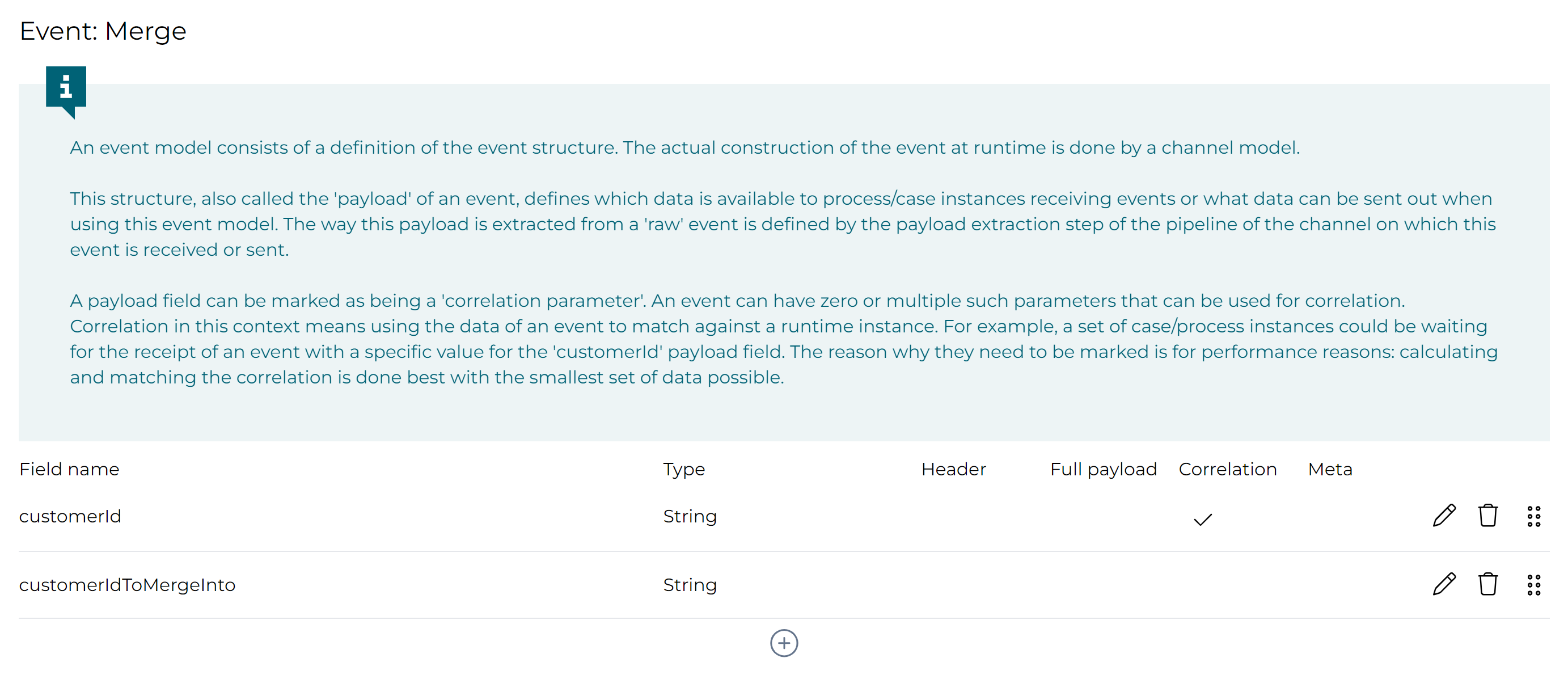Click the Meta column header

click(1330, 469)
